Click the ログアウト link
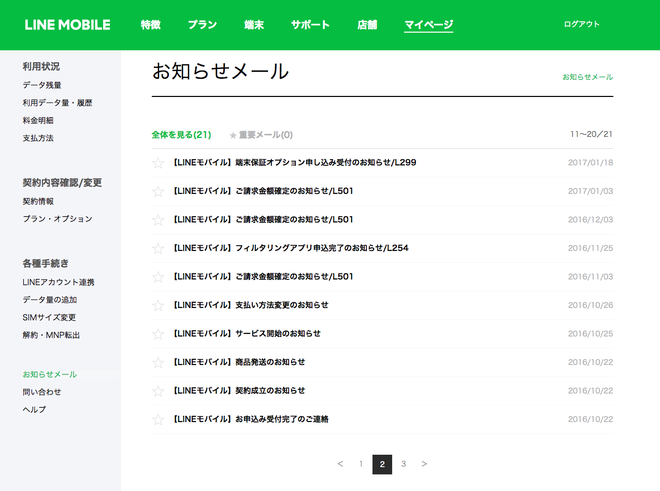 [x=582, y=24]
